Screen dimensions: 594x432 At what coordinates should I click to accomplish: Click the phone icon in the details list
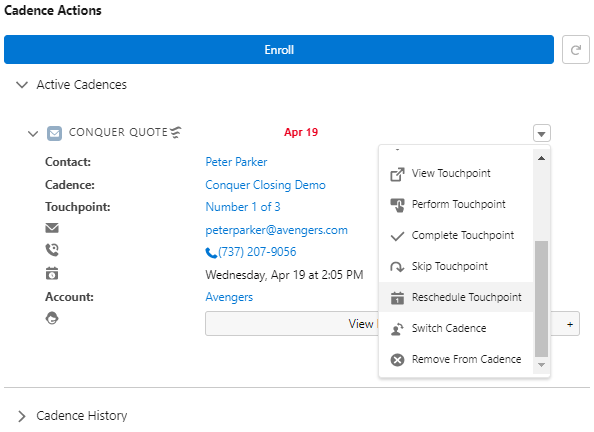[52, 250]
